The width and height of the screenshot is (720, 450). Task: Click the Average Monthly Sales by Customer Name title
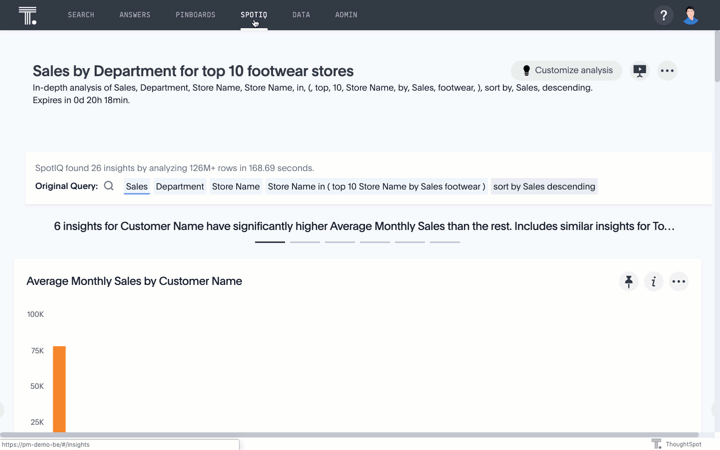point(134,281)
